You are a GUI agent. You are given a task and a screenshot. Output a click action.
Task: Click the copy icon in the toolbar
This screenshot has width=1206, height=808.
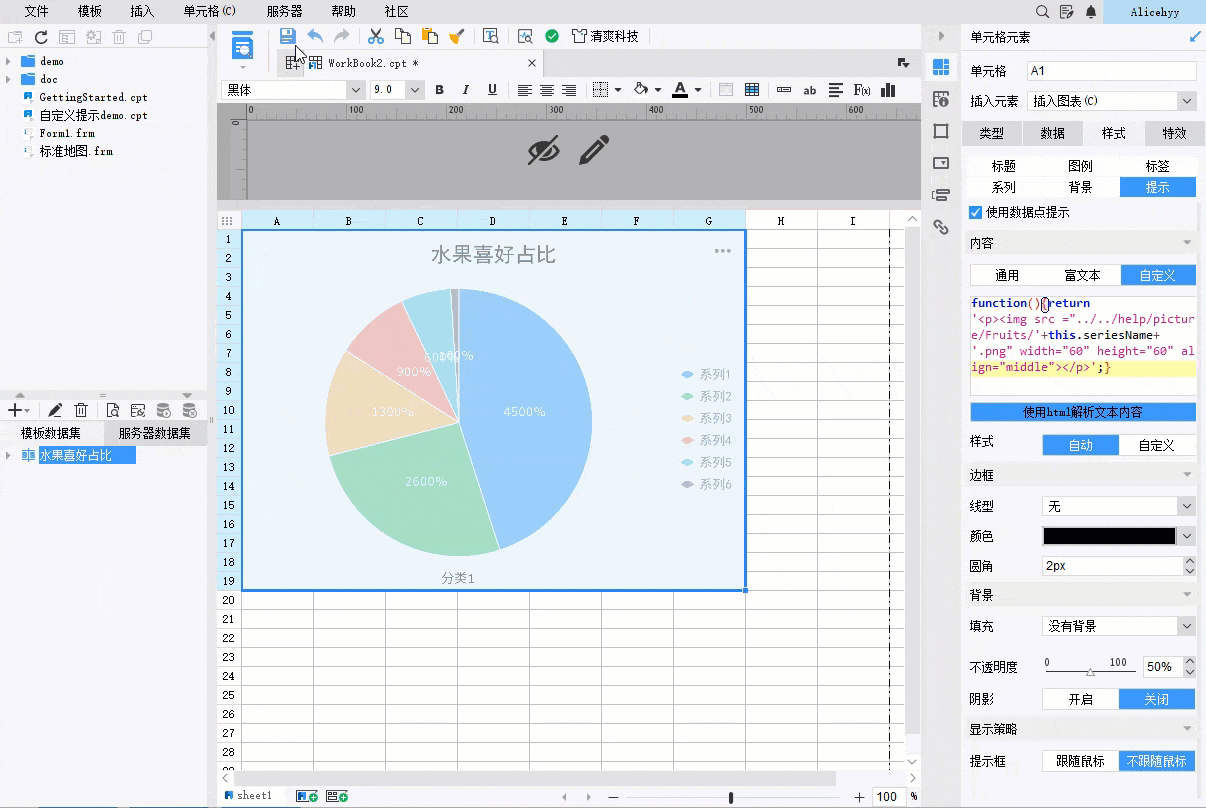[x=403, y=36]
